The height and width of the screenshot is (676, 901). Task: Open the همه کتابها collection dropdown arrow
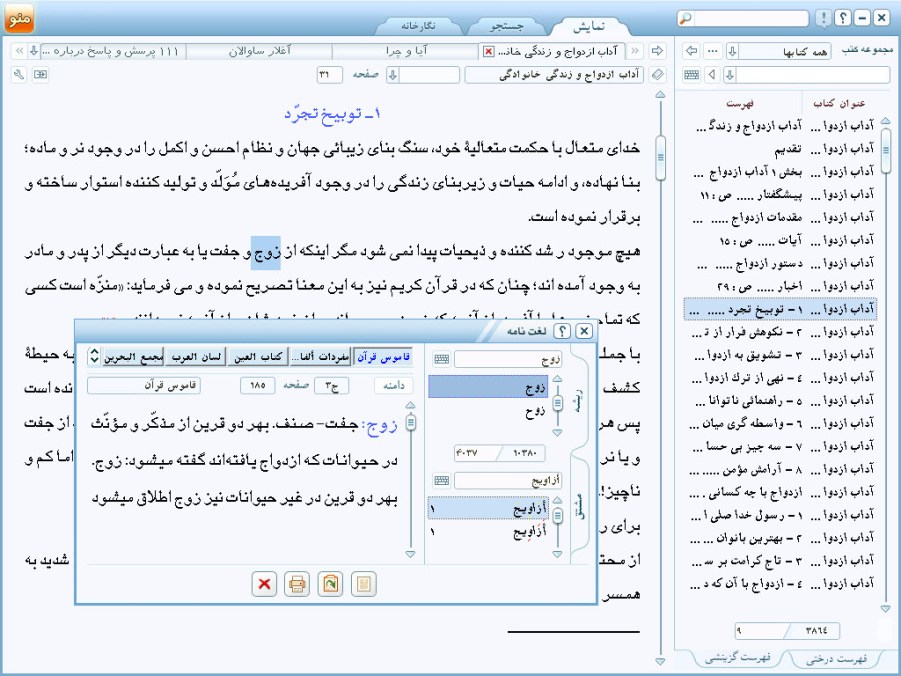pos(732,51)
